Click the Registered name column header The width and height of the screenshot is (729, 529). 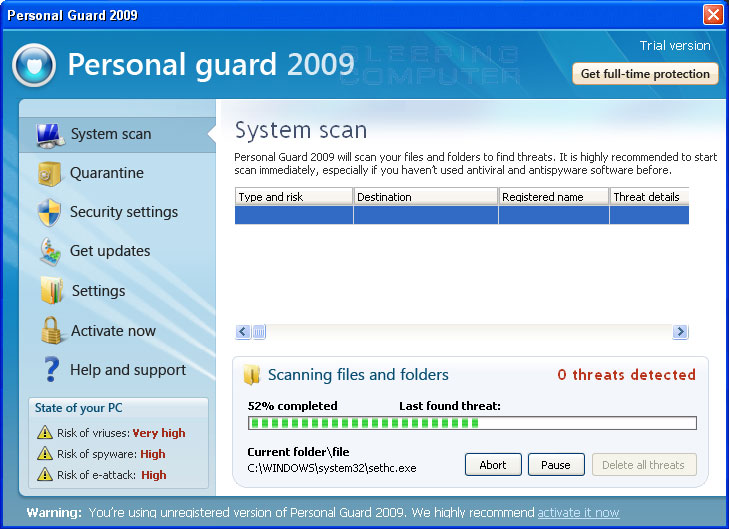tap(553, 197)
